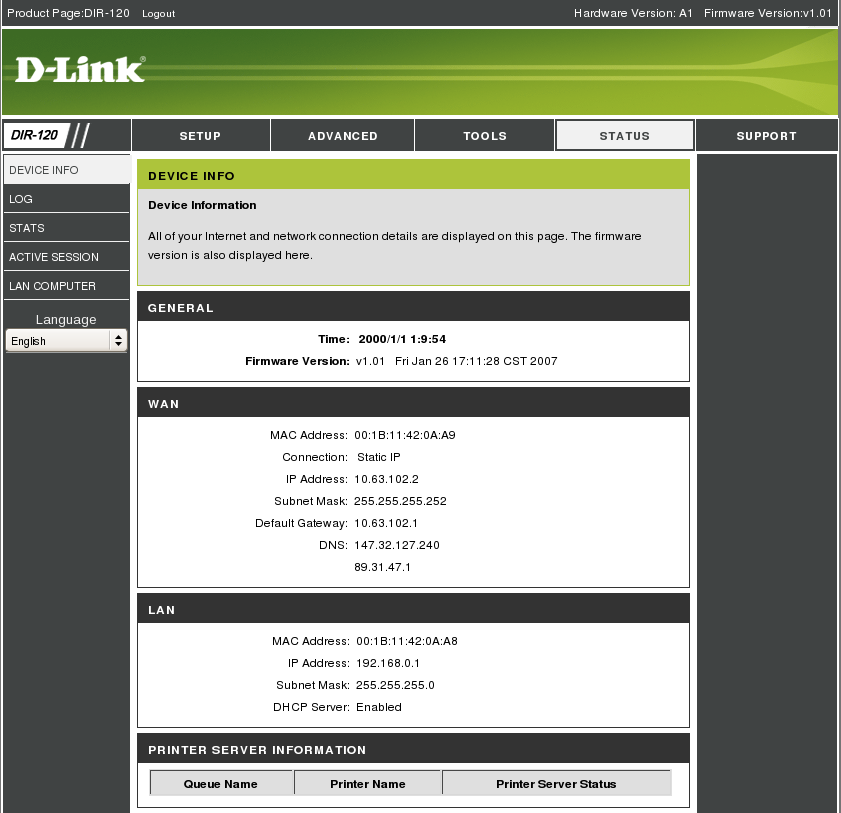The image size is (841, 813).
Task: Click default gateway 10.63.102.1
Action: pos(386,523)
